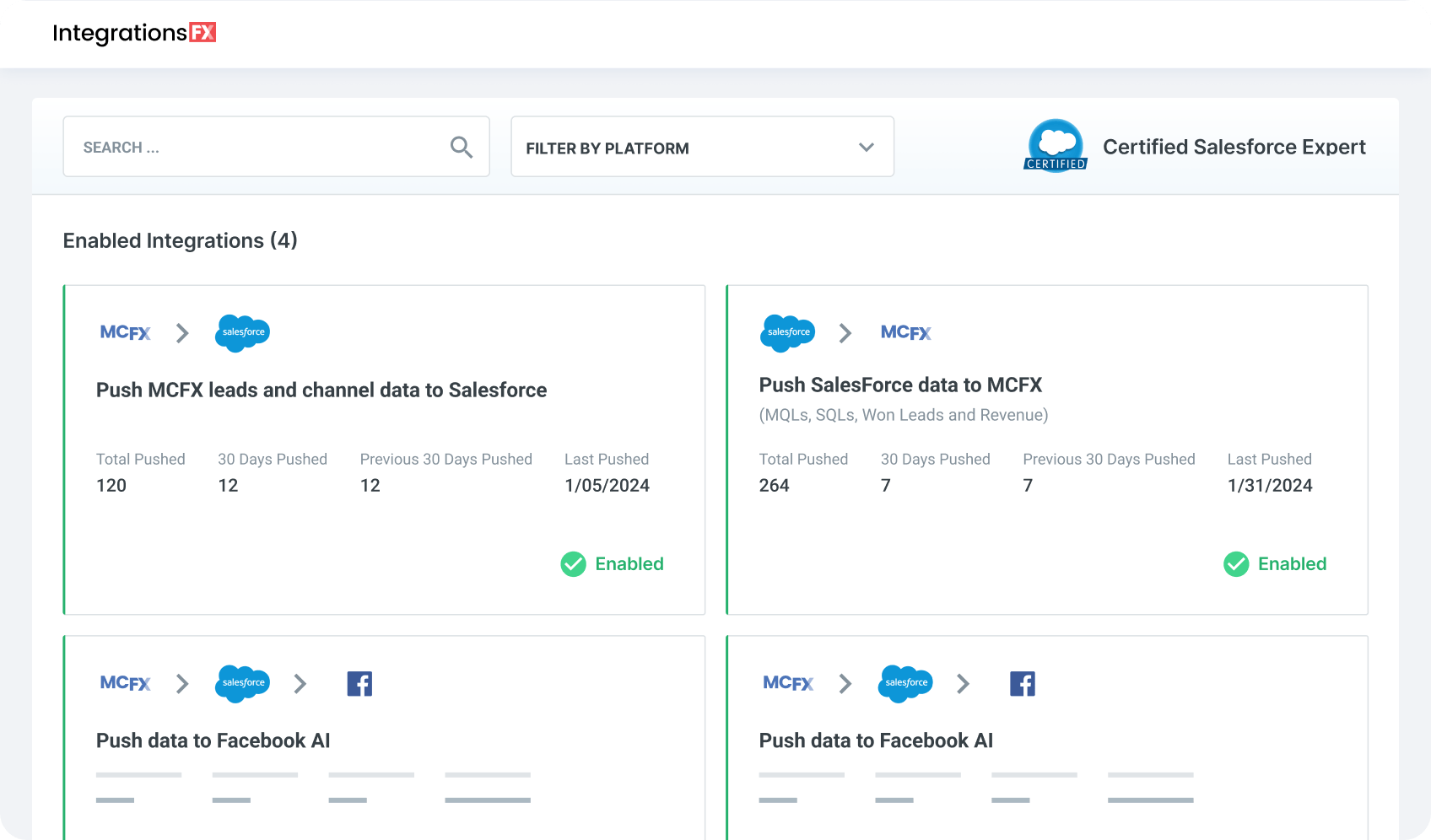Click the chevron in the platform filter
This screenshot has width=1431, height=840.
[866, 147]
